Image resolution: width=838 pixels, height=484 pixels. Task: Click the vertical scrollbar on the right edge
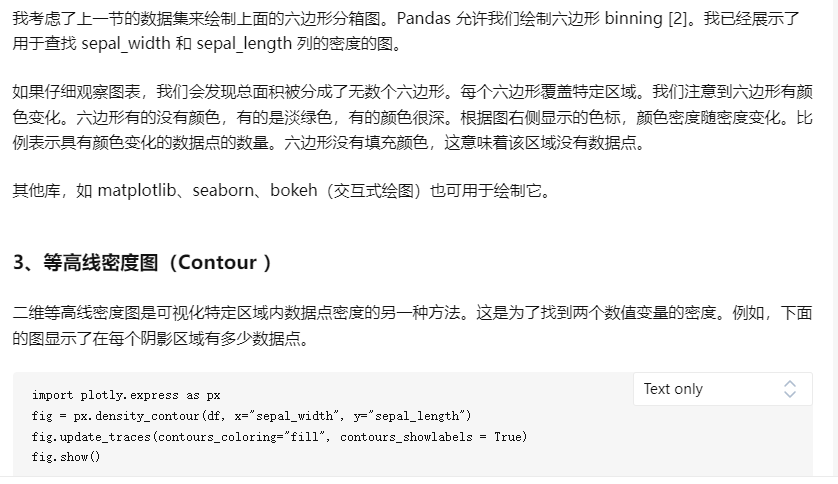834,238
